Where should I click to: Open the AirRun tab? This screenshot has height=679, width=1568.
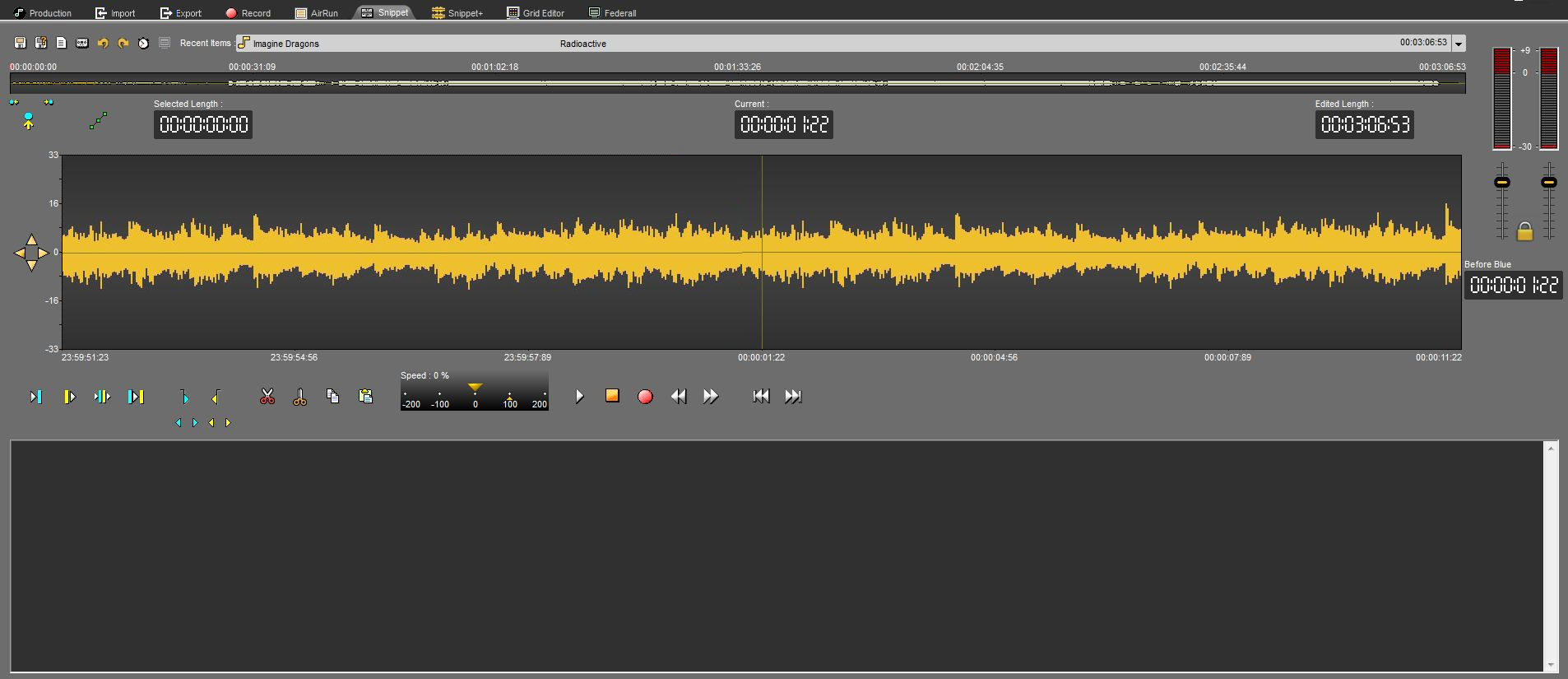coord(317,13)
